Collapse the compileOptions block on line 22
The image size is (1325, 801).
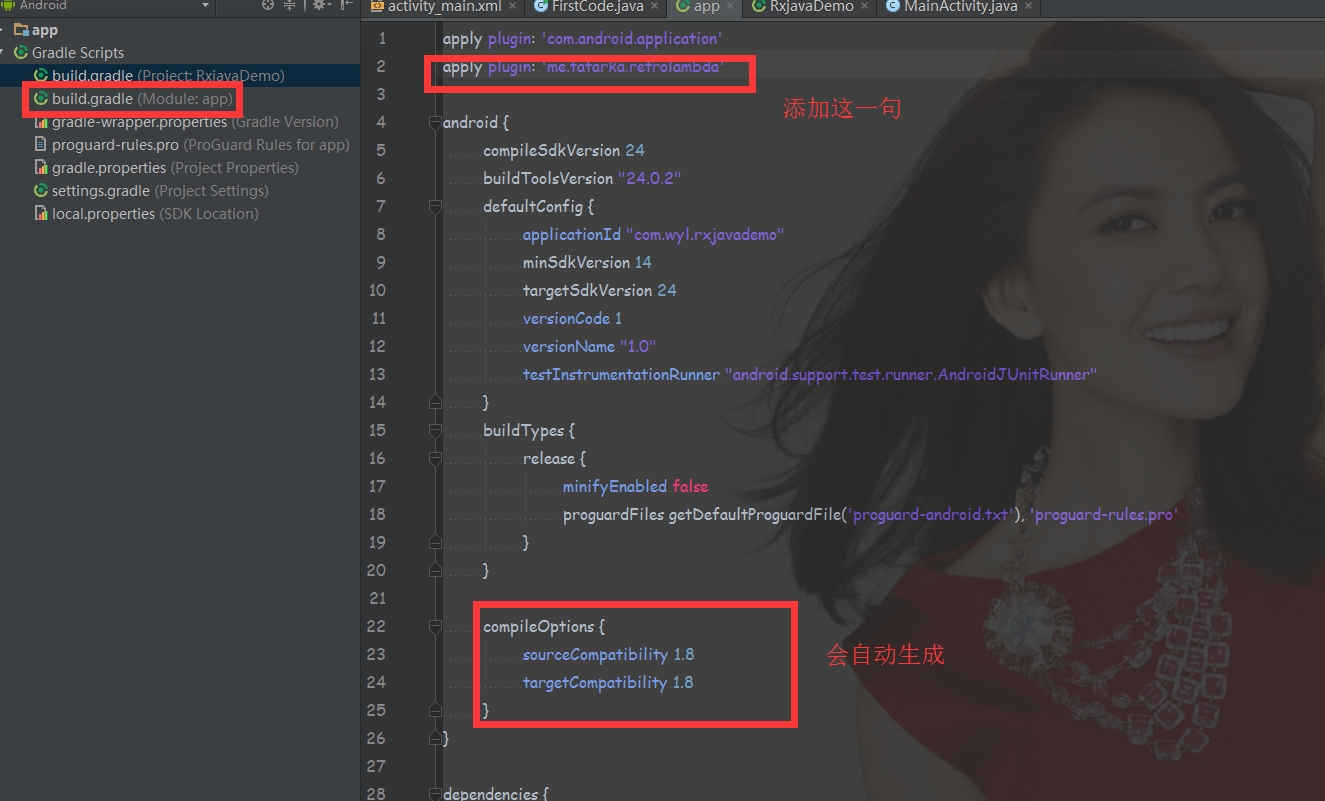pos(435,626)
